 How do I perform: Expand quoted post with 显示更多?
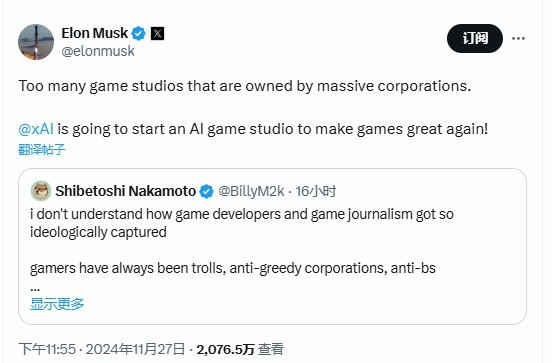point(57,303)
